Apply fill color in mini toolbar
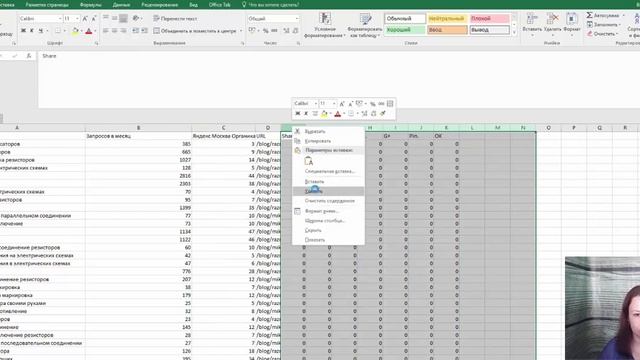640x360 pixels. 324,113
